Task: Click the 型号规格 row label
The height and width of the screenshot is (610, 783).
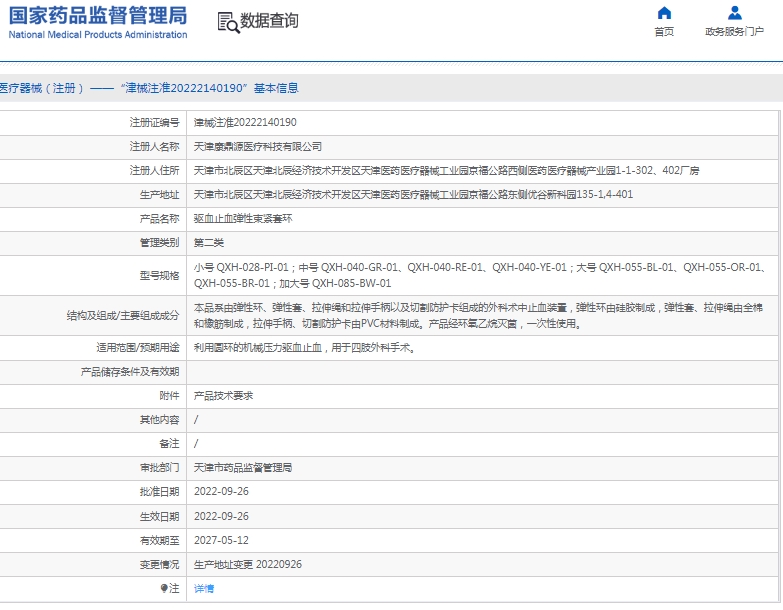Action: point(159,276)
